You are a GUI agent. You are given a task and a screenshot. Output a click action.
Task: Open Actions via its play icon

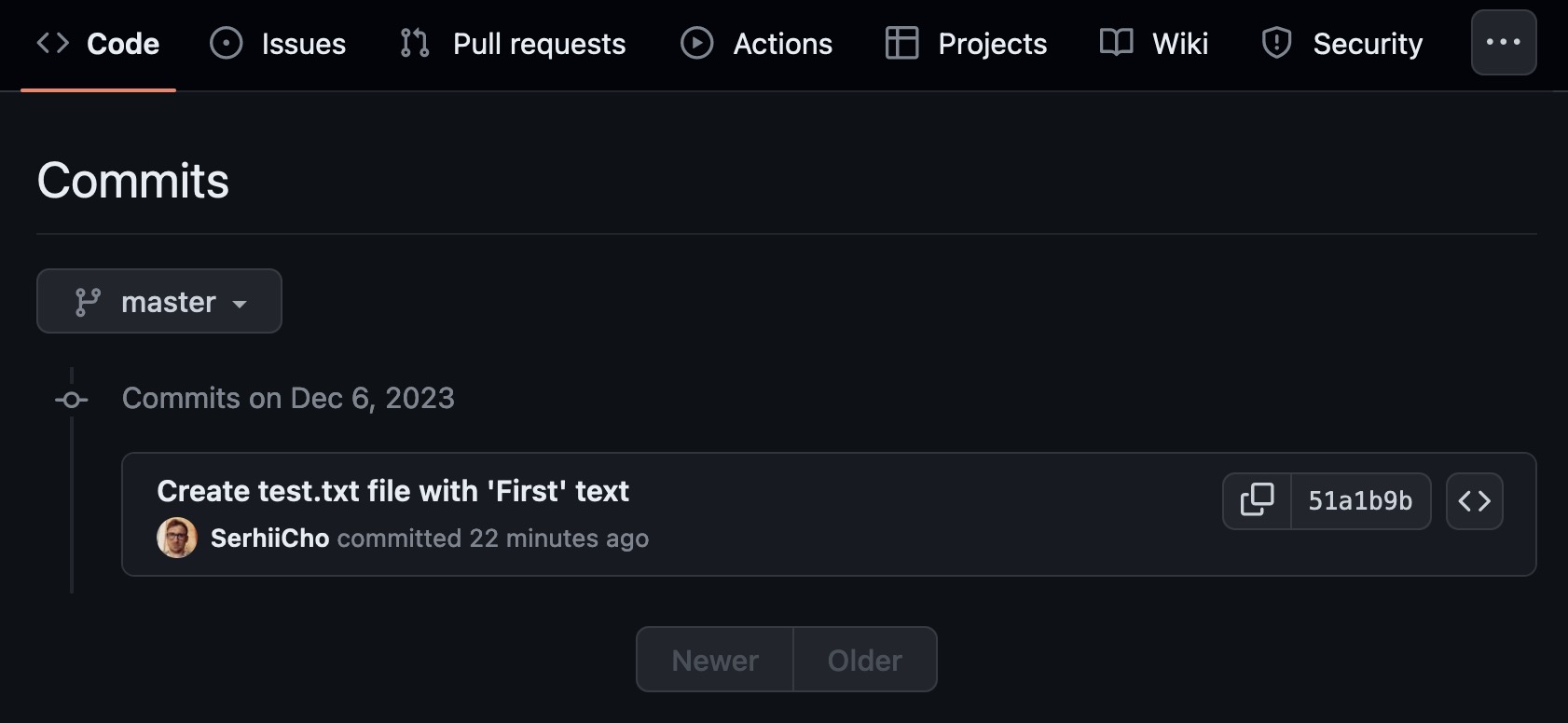click(x=695, y=42)
